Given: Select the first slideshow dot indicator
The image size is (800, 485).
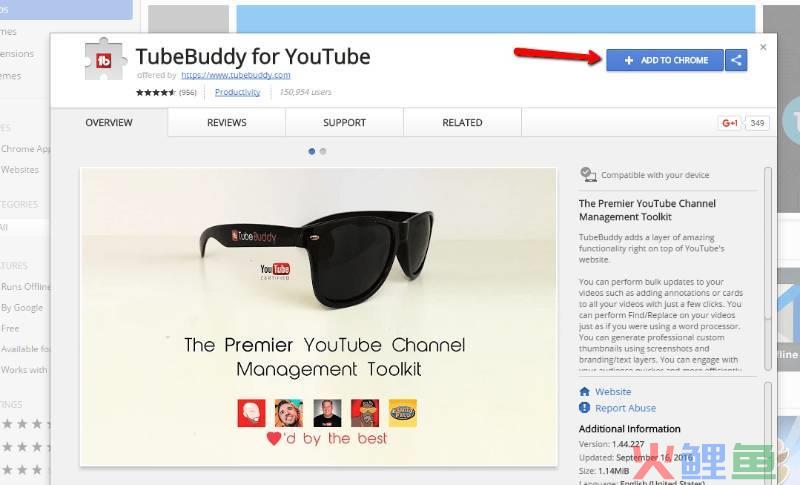Looking at the screenshot, I should [x=312, y=151].
